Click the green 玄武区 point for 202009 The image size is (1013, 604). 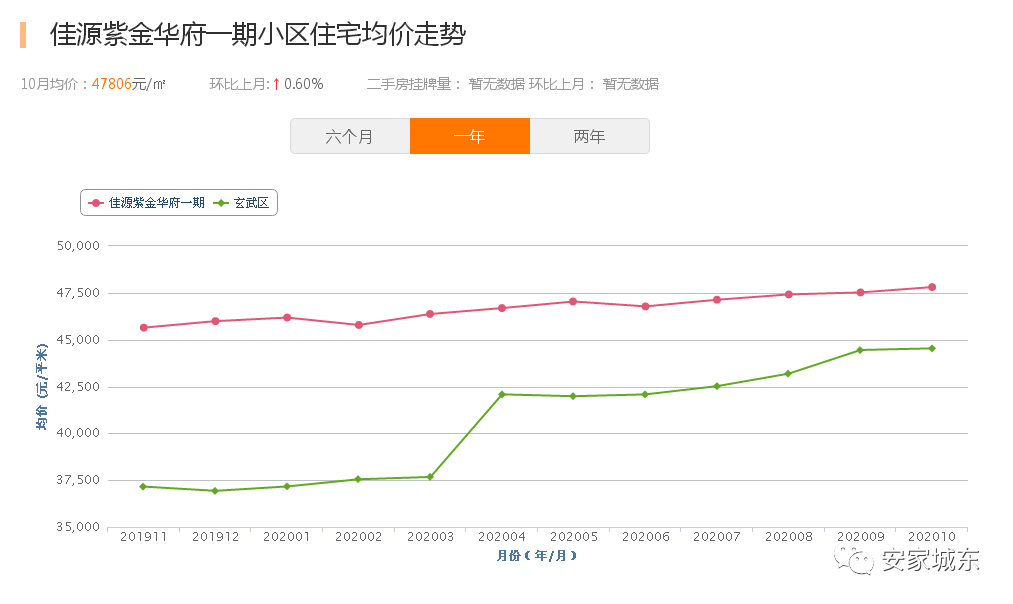[859, 350]
